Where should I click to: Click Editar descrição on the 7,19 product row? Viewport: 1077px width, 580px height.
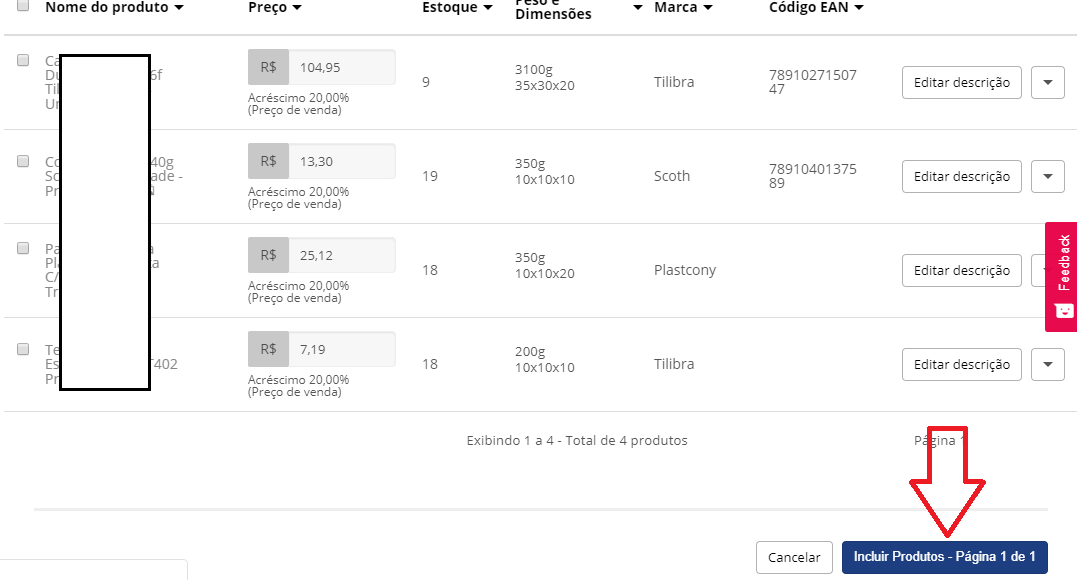961,364
